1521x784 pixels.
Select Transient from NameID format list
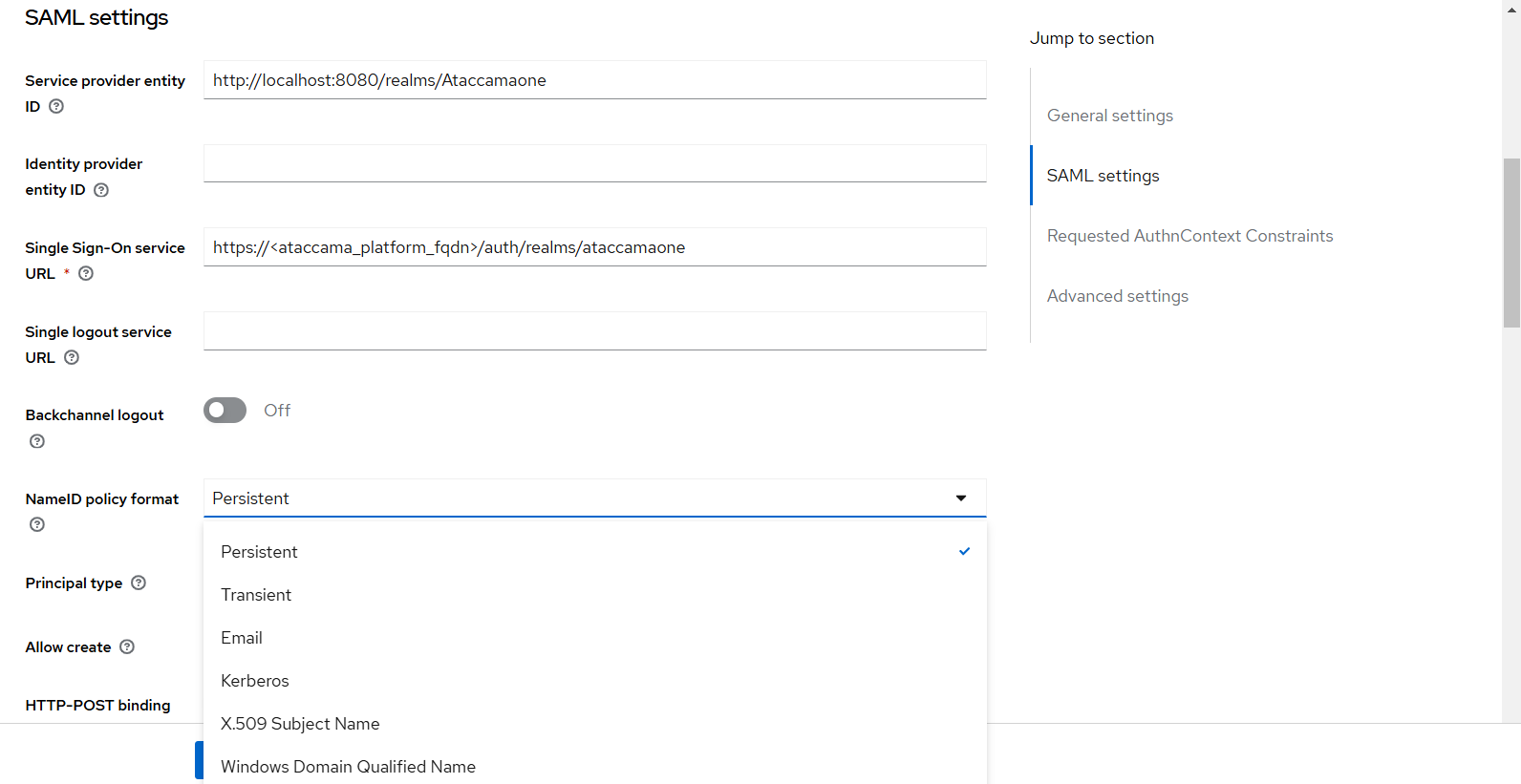click(x=256, y=595)
